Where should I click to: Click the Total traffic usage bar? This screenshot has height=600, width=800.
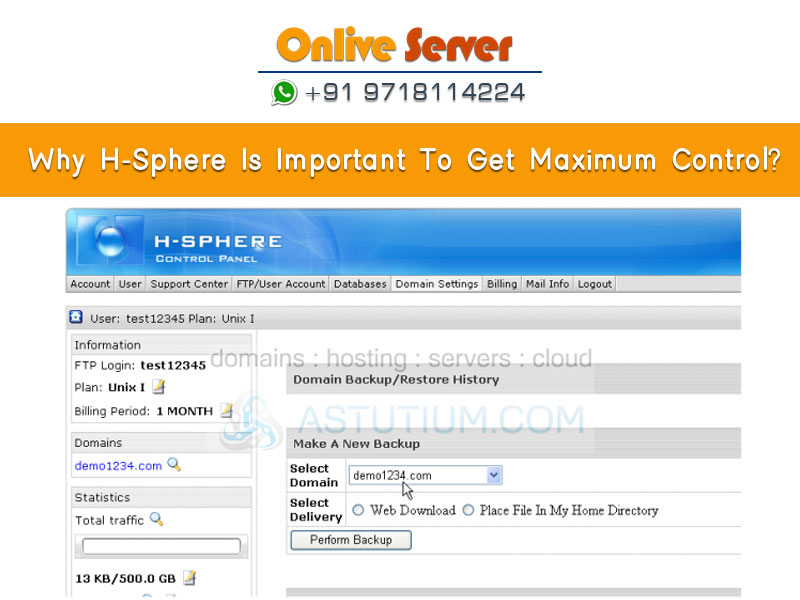click(161, 546)
